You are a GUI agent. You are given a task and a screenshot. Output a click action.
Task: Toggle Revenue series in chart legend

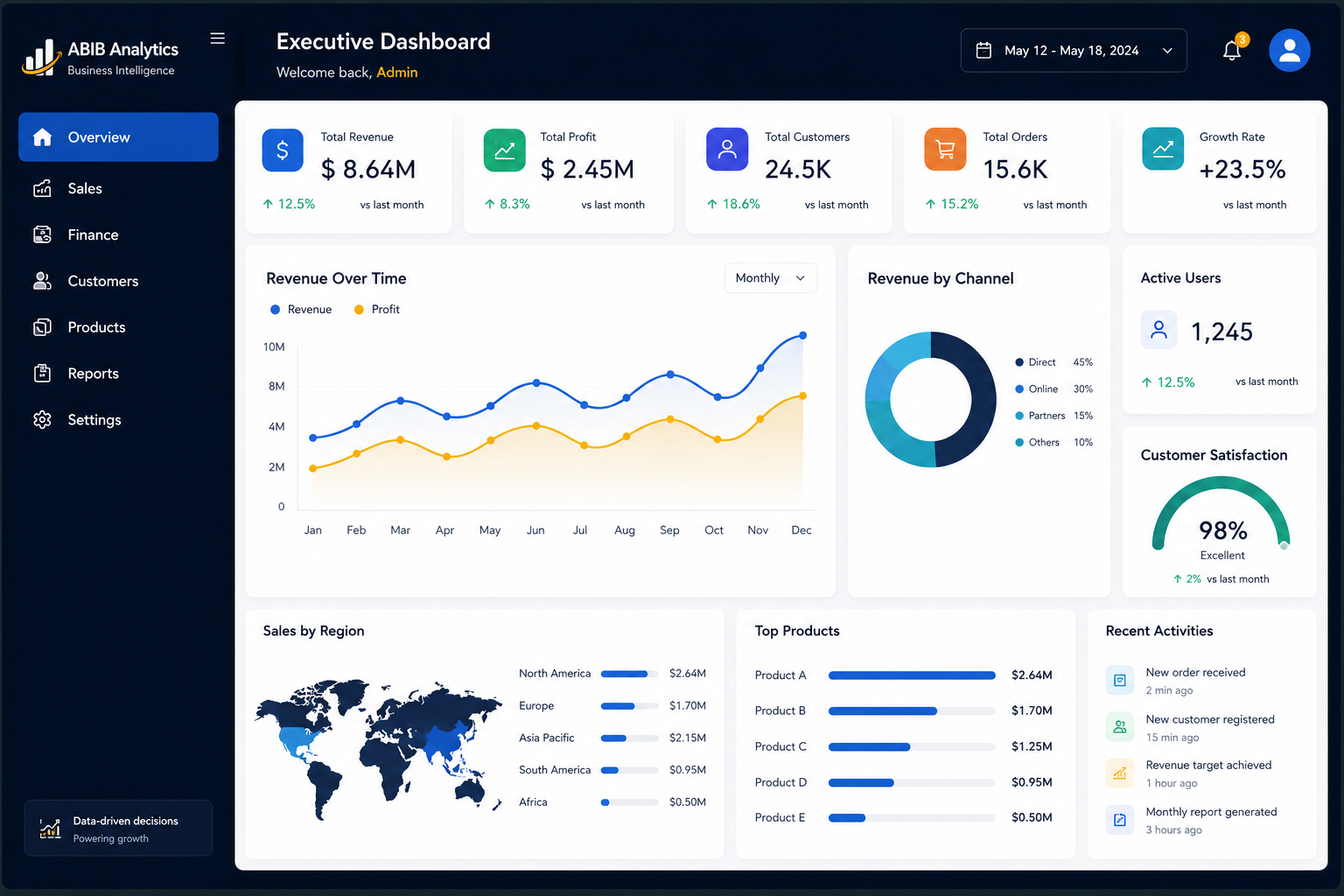pos(301,310)
